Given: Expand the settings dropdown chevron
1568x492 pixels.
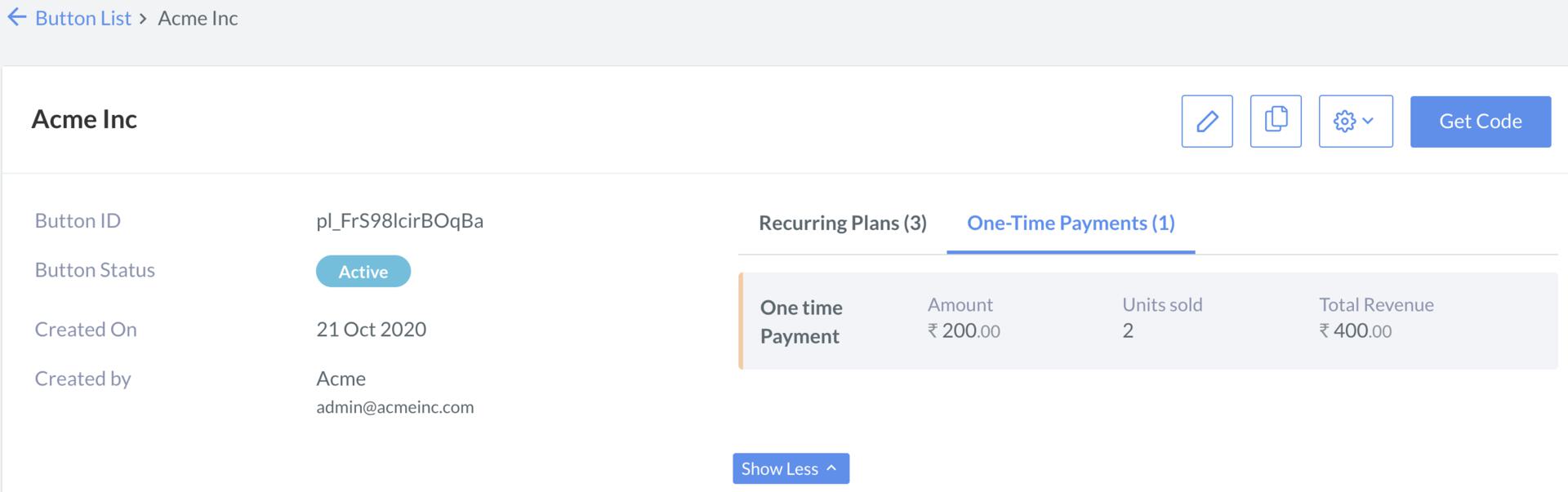Looking at the screenshot, I should pos(1369,121).
